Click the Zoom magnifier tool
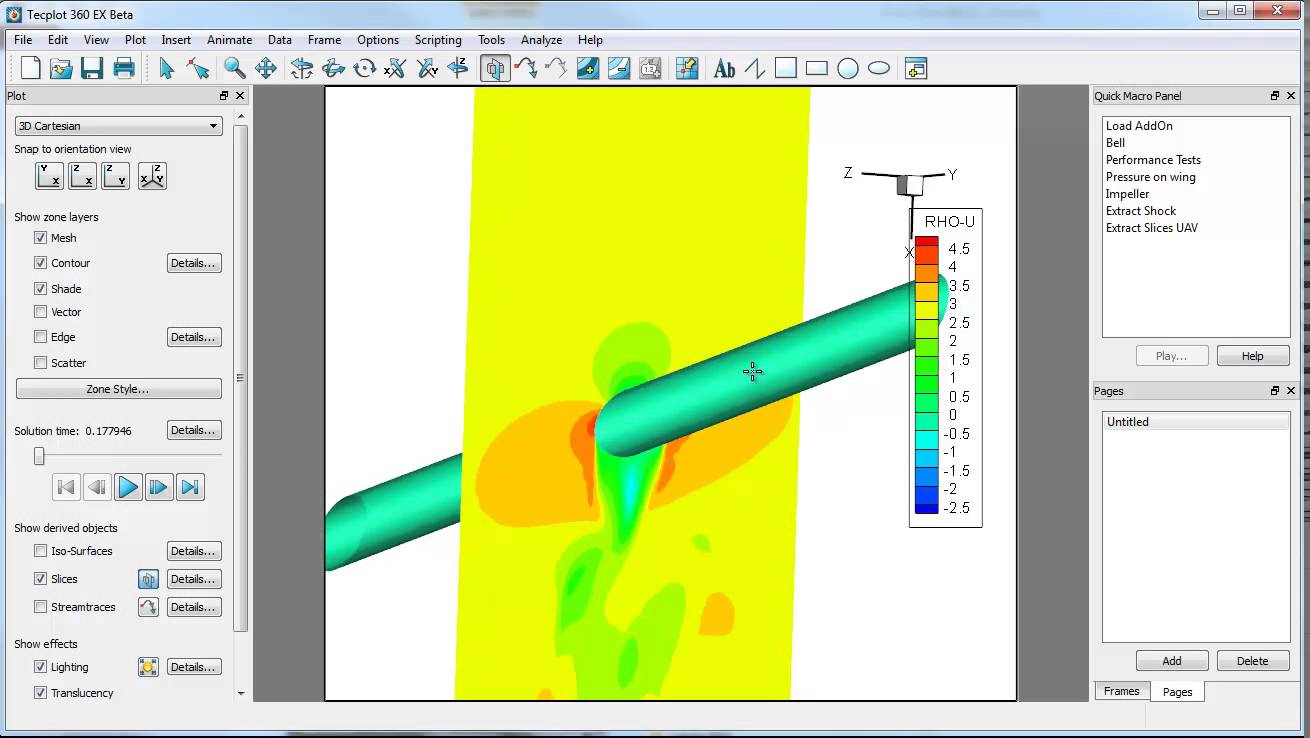1310x738 pixels. tap(234, 68)
